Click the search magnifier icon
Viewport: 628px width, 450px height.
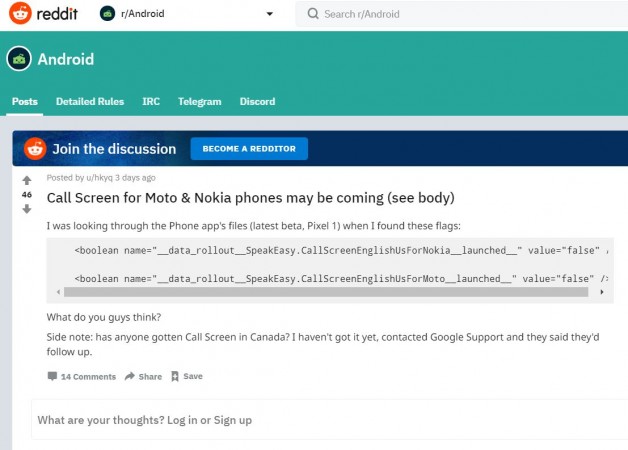tap(313, 14)
